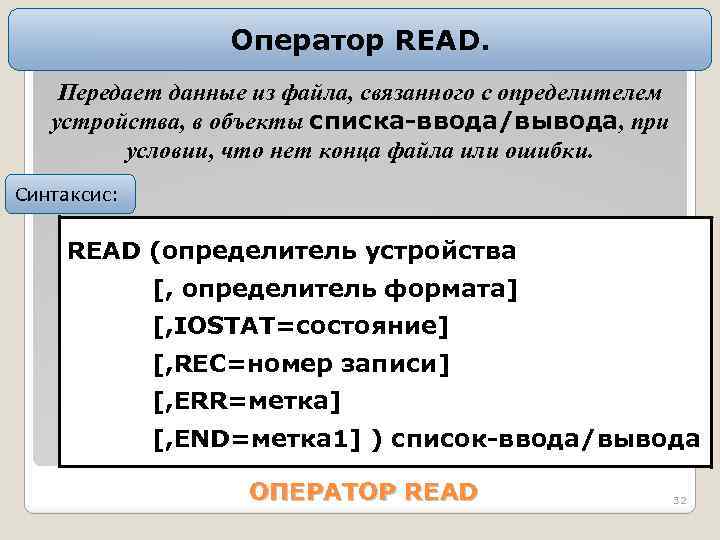The height and width of the screenshot is (540, 720).
Task: Select the line '[, определитель формата]'
Action: click(x=336, y=289)
